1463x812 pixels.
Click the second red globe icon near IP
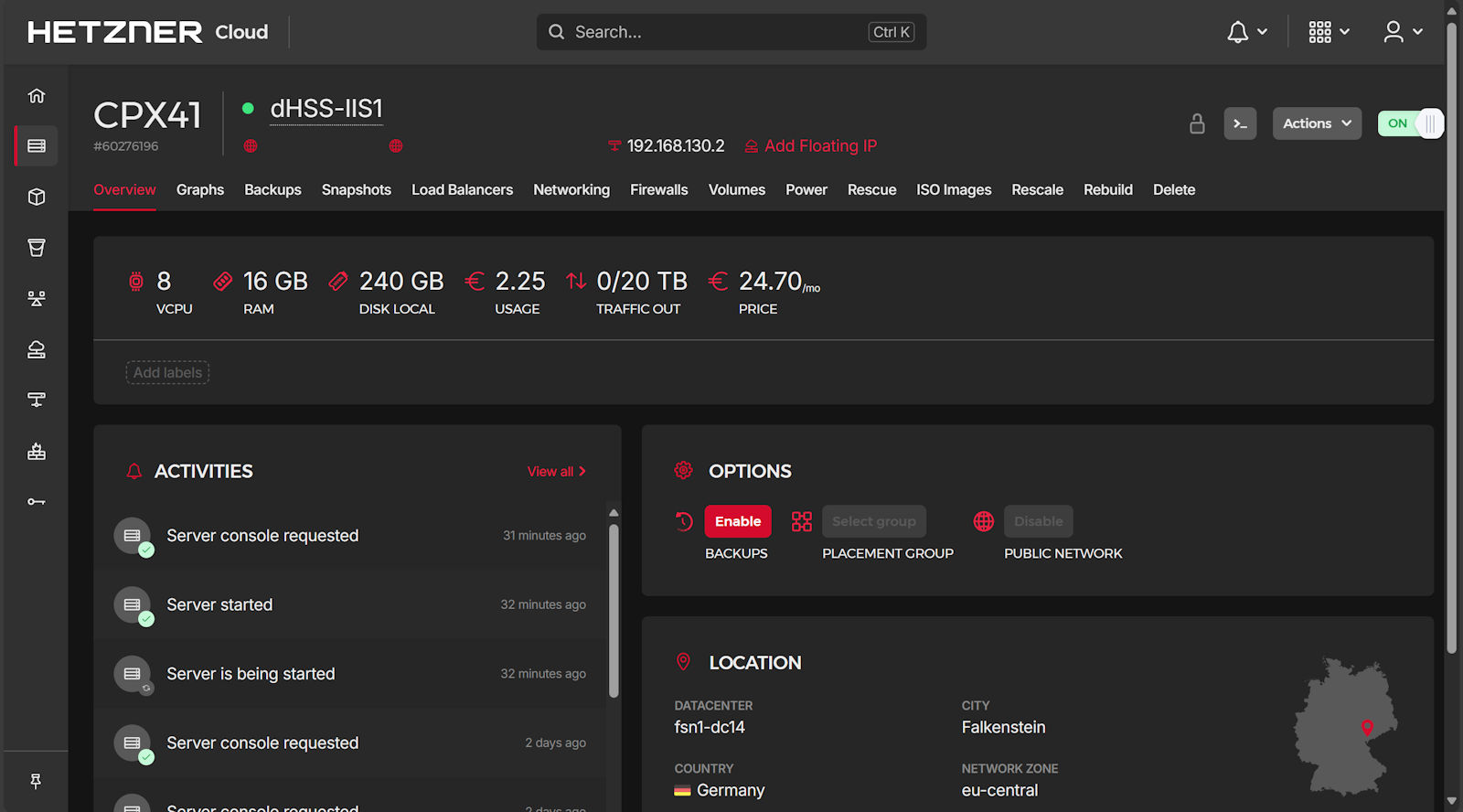(x=396, y=146)
